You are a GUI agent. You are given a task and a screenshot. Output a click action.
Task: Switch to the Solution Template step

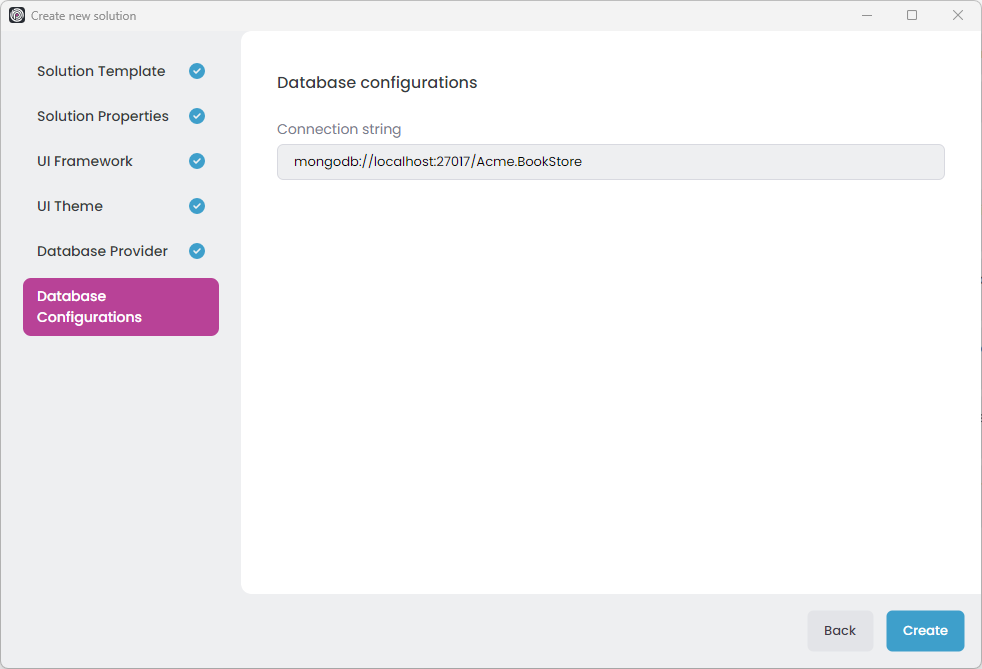[x=100, y=71]
